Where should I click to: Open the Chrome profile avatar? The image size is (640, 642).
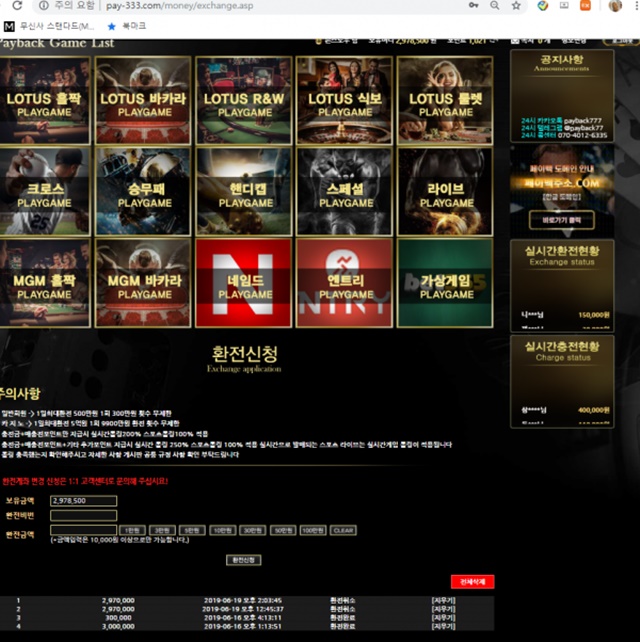(615, 5)
